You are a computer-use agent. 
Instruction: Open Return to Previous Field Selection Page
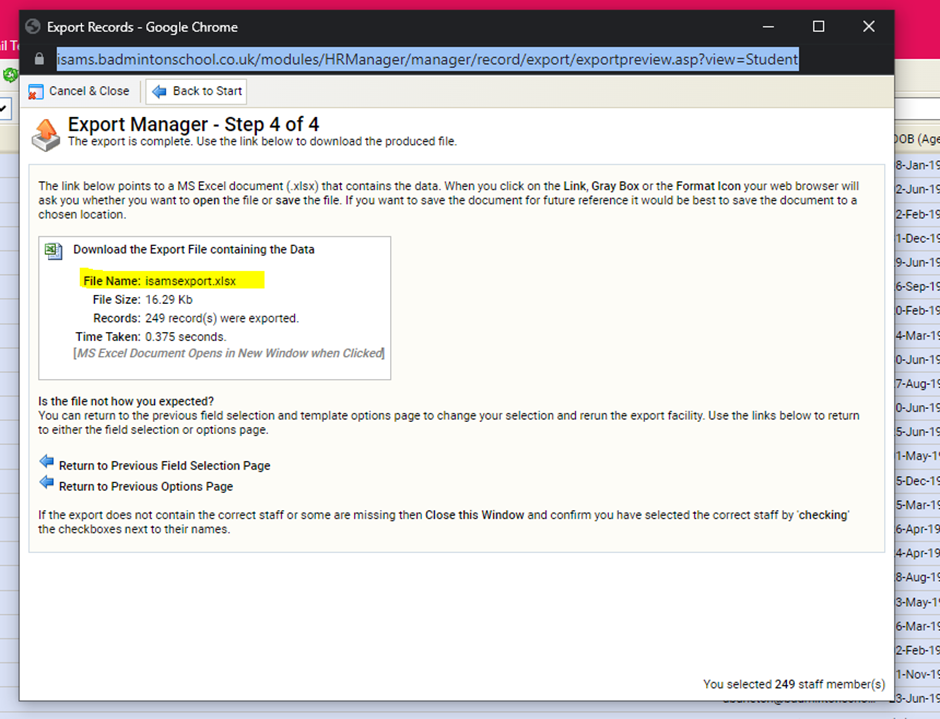pyautogui.click(x=164, y=466)
